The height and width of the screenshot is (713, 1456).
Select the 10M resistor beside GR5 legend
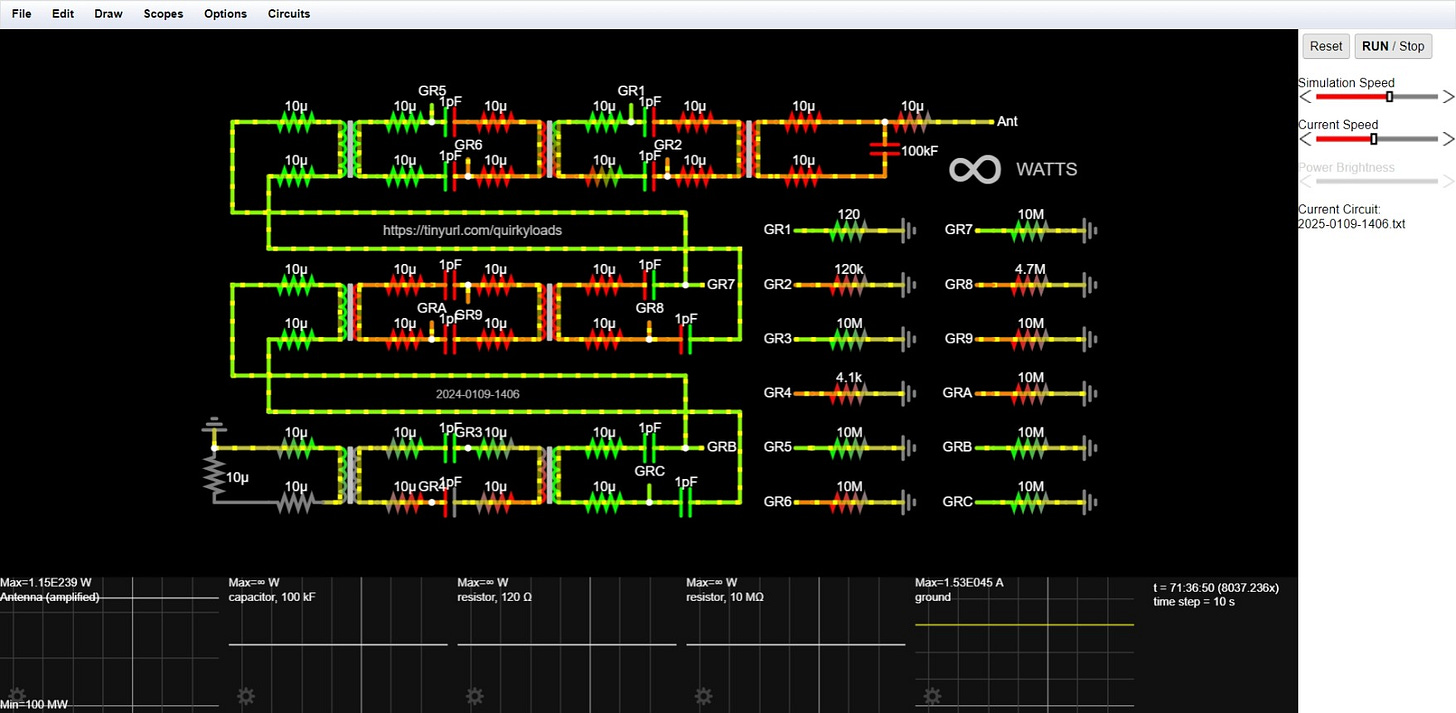click(x=849, y=447)
